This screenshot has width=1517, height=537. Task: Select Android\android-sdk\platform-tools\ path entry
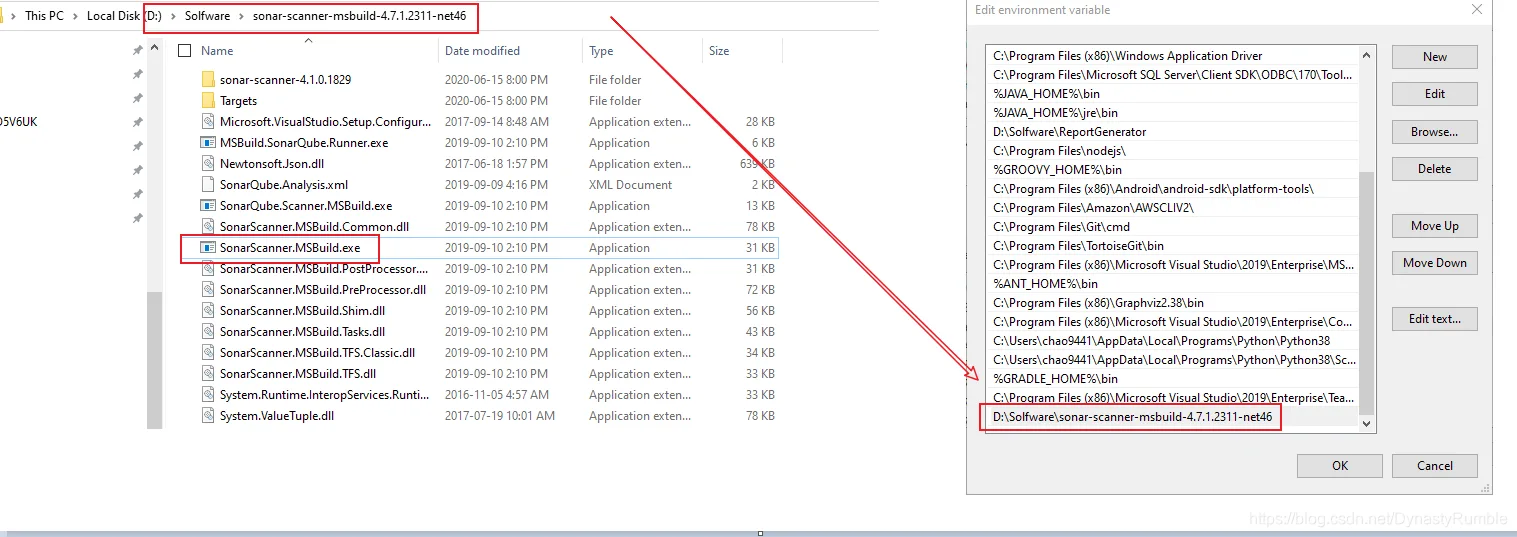(1171, 189)
